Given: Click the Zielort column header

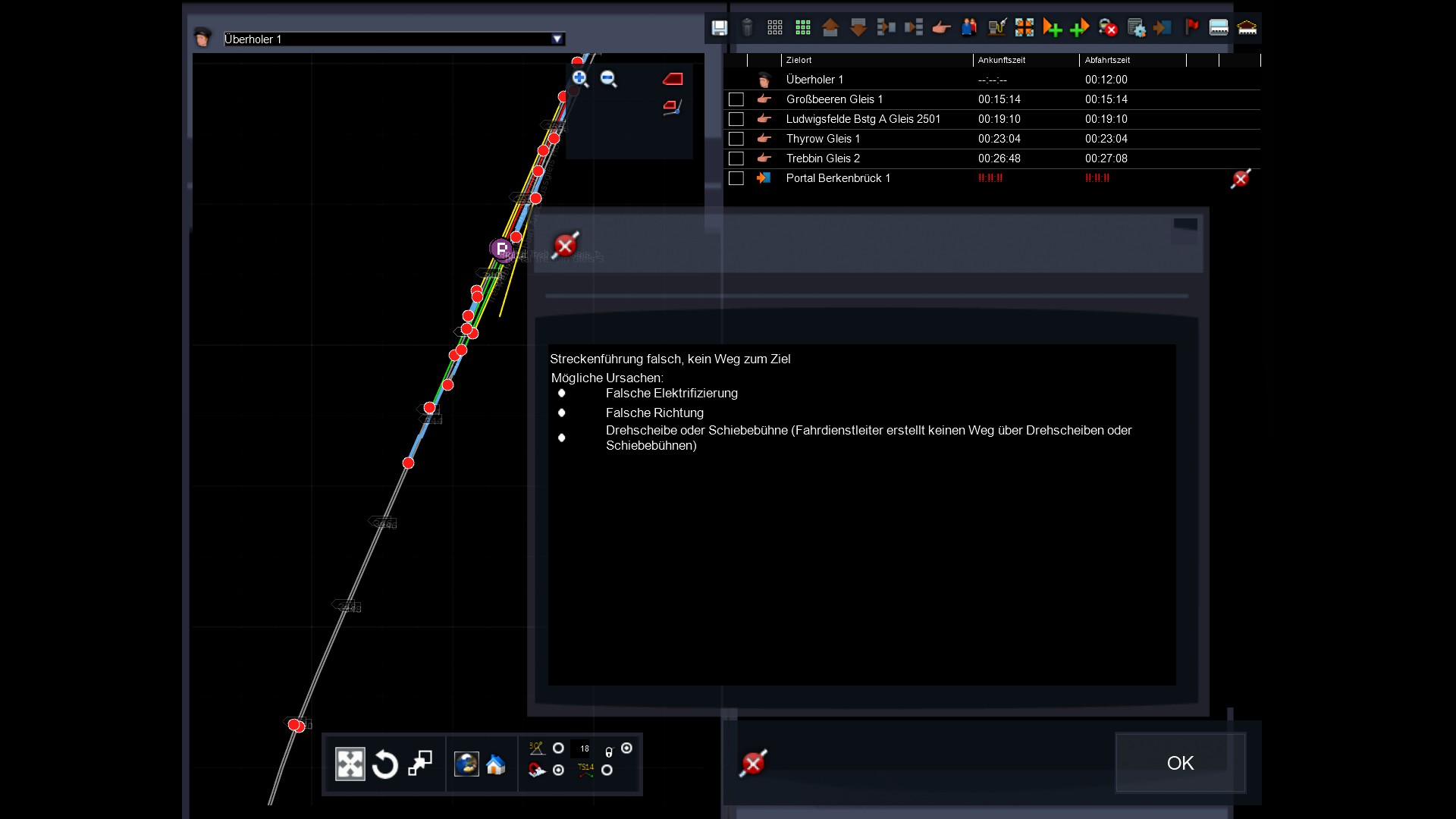Looking at the screenshot, I should pyautogui.click(x=799, y=60).
